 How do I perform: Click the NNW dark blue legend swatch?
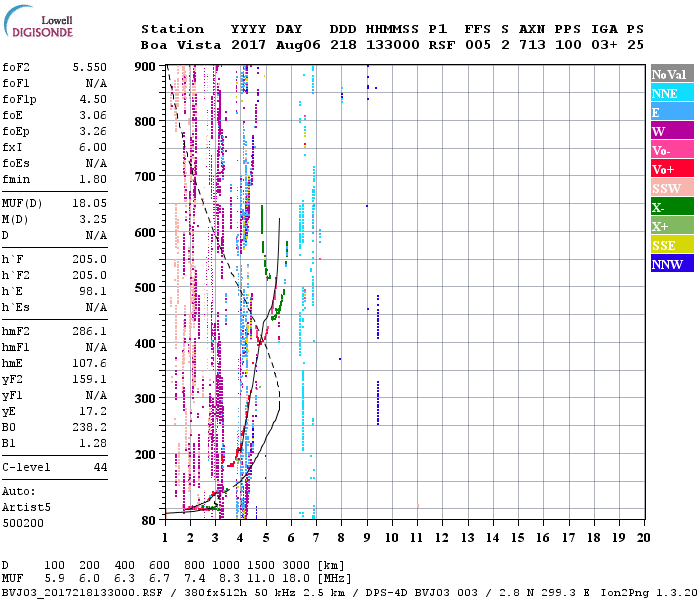pos(672,263)
